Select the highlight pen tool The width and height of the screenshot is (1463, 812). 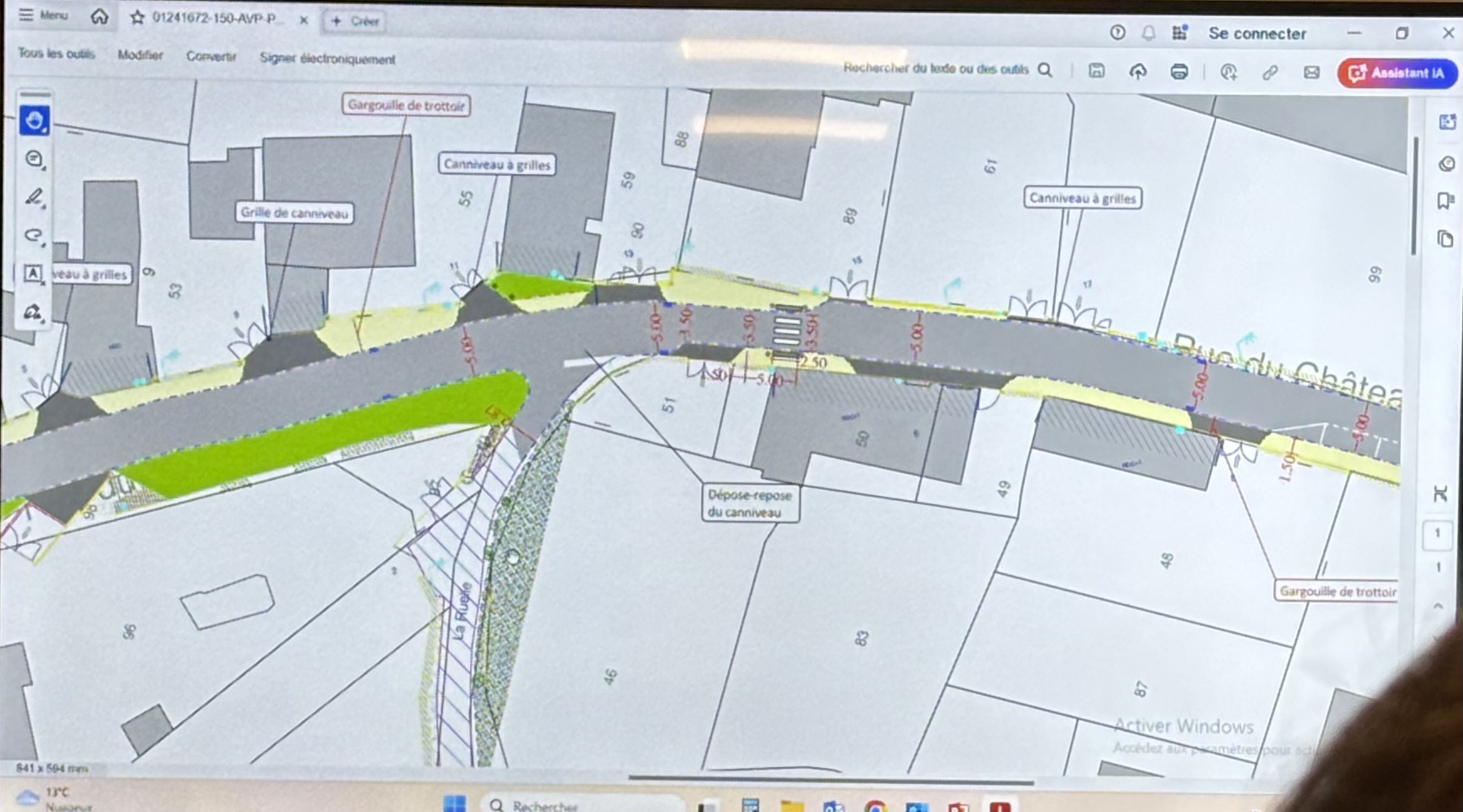click(x=34, y=197)
